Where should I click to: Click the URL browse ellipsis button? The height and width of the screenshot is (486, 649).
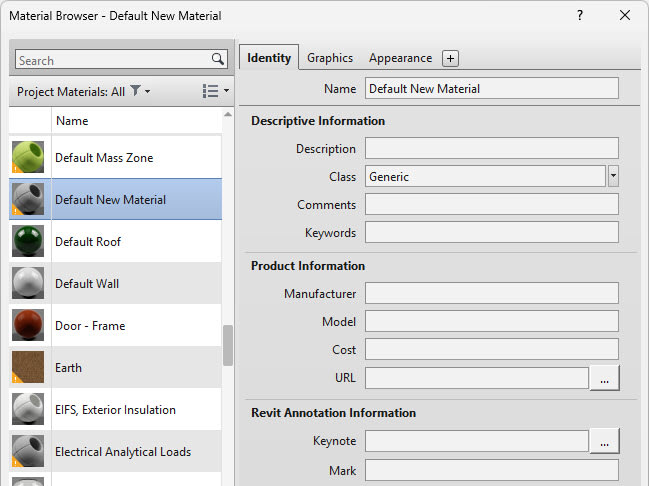pos(605,378)
